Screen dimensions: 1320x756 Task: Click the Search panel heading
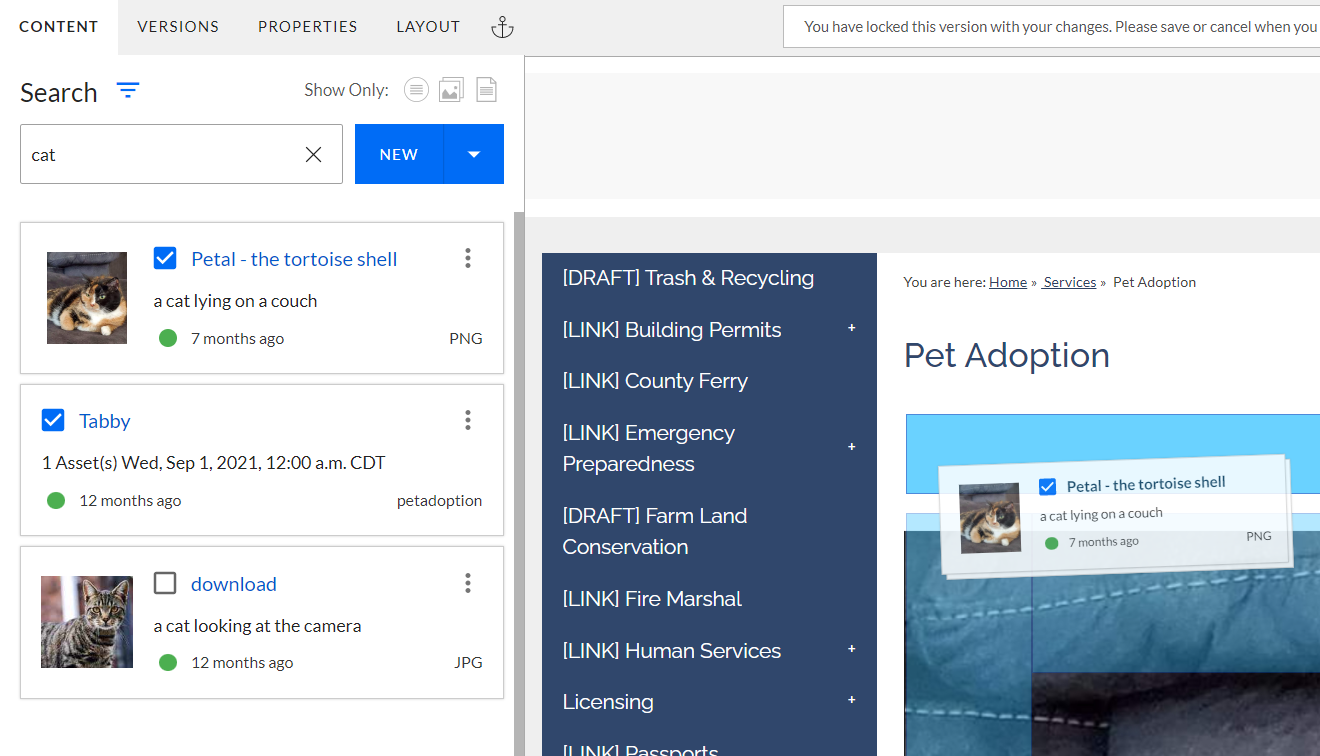click(x=59, y=92)
